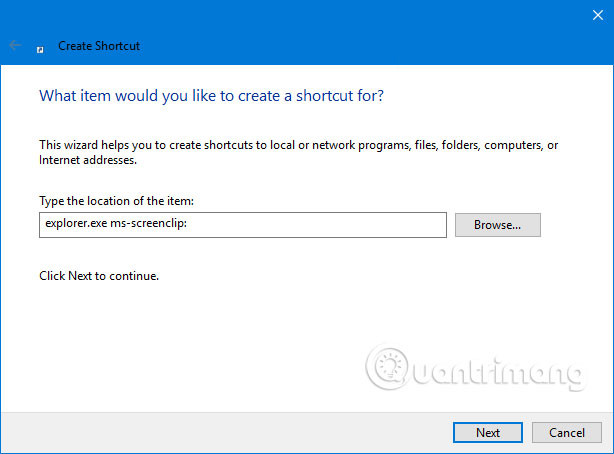Click the wizard description paragraph text
This screenshot has width=614, height=454.
(x=298, y=152)
